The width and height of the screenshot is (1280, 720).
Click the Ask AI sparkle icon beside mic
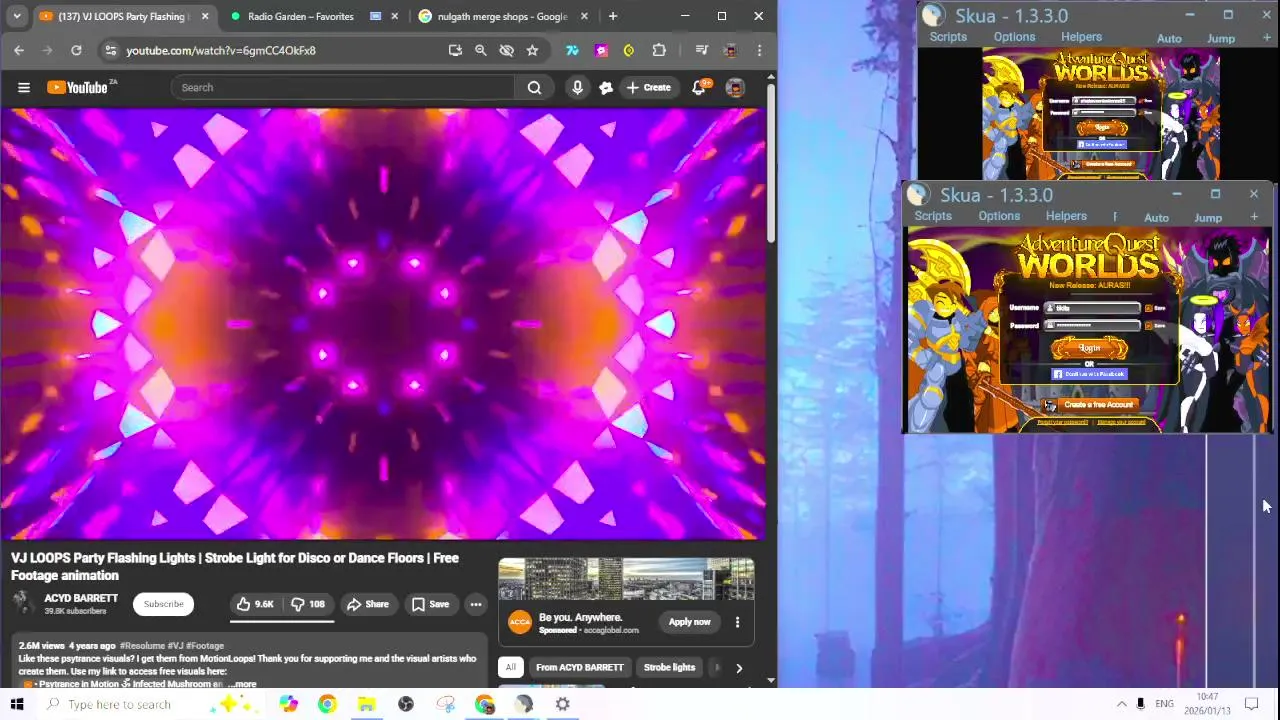[x=605, y=87]
